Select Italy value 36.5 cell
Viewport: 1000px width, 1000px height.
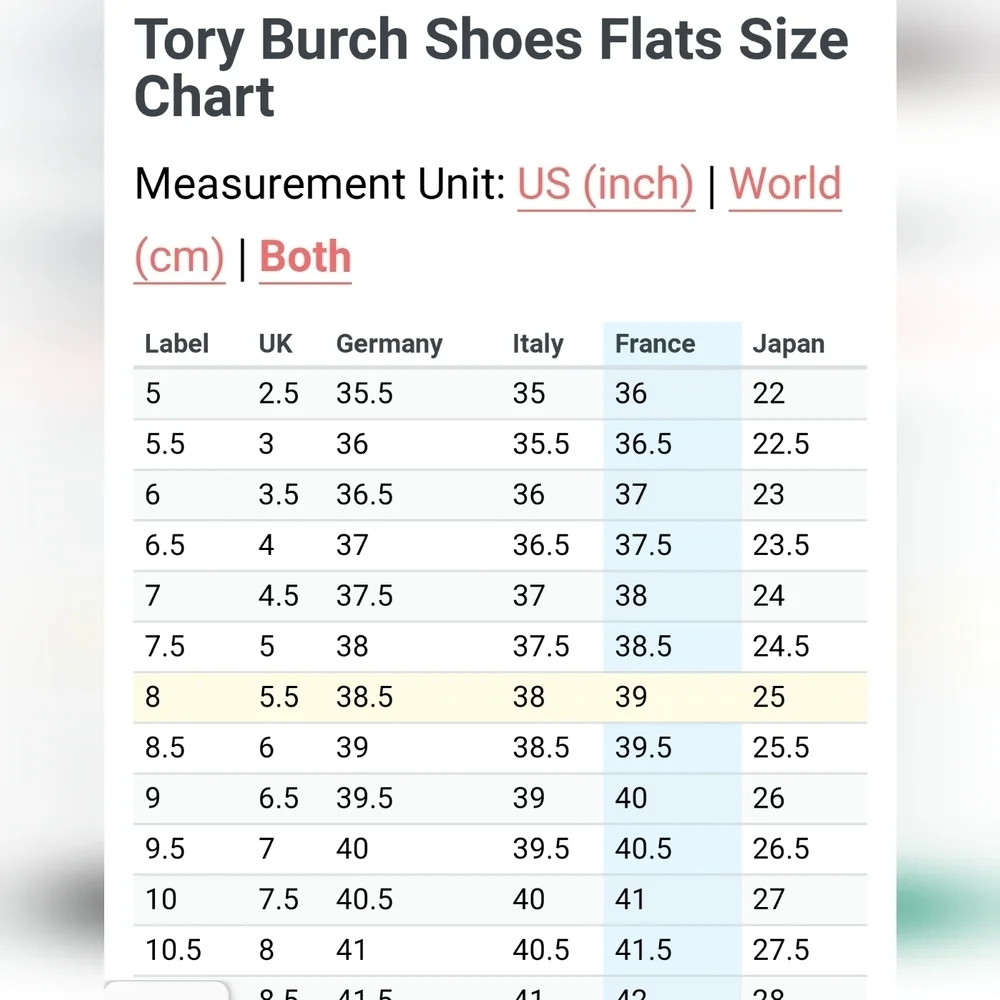[541, 545]
